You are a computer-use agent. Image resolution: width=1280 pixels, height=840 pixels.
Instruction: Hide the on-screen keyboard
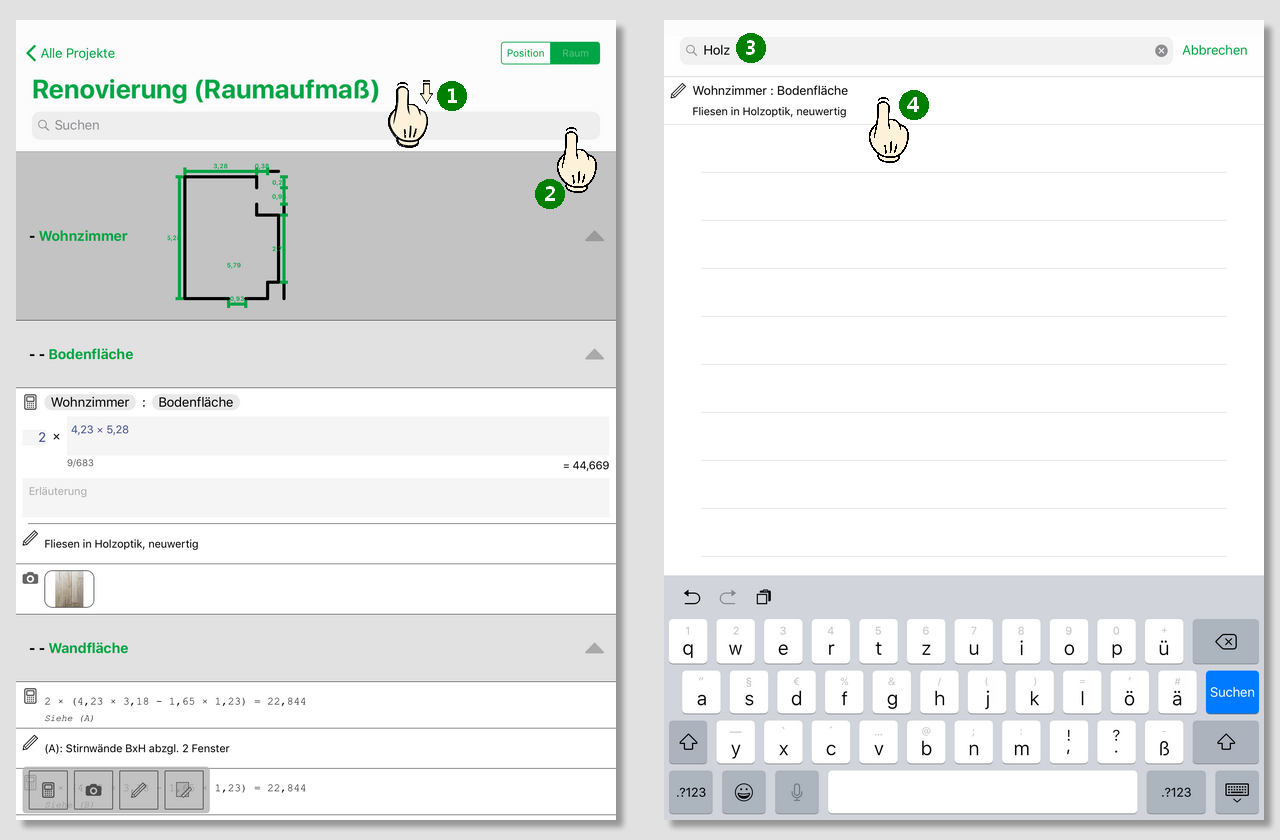pyautogui.click(x=1236, y=792)
